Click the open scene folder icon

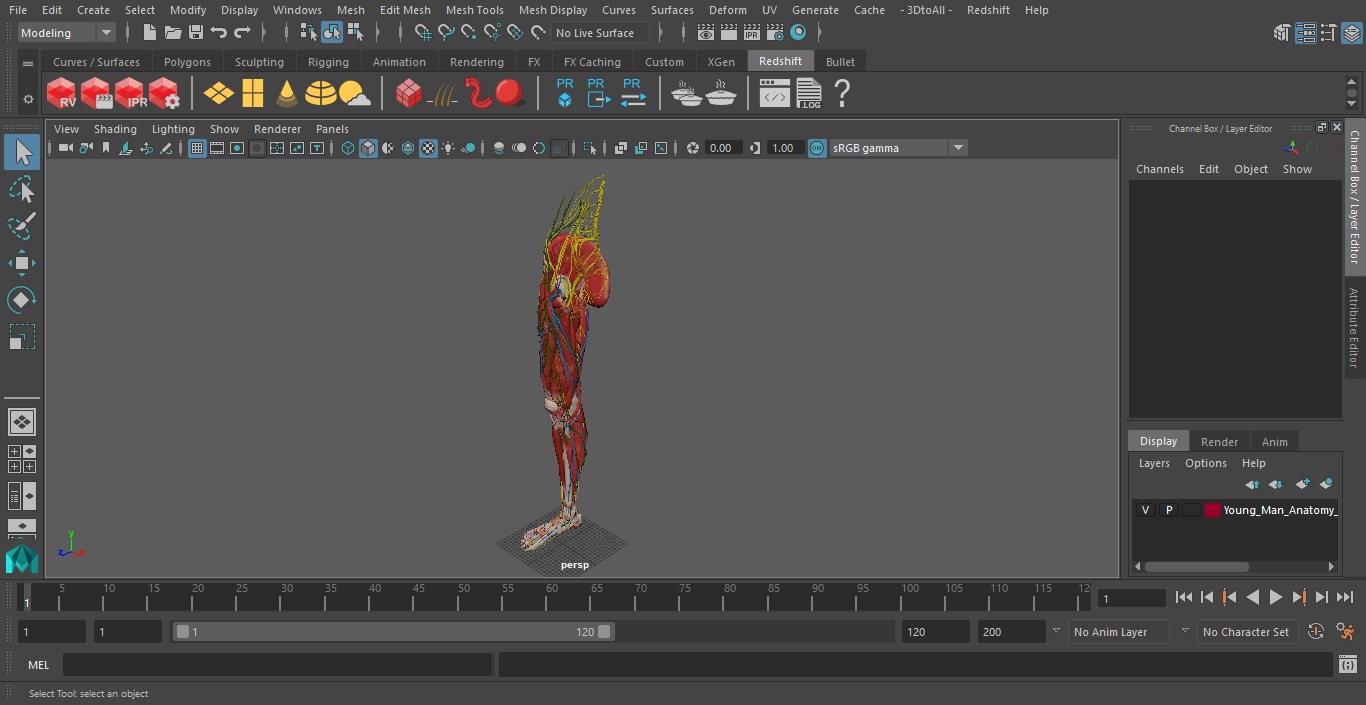point(172,33)
